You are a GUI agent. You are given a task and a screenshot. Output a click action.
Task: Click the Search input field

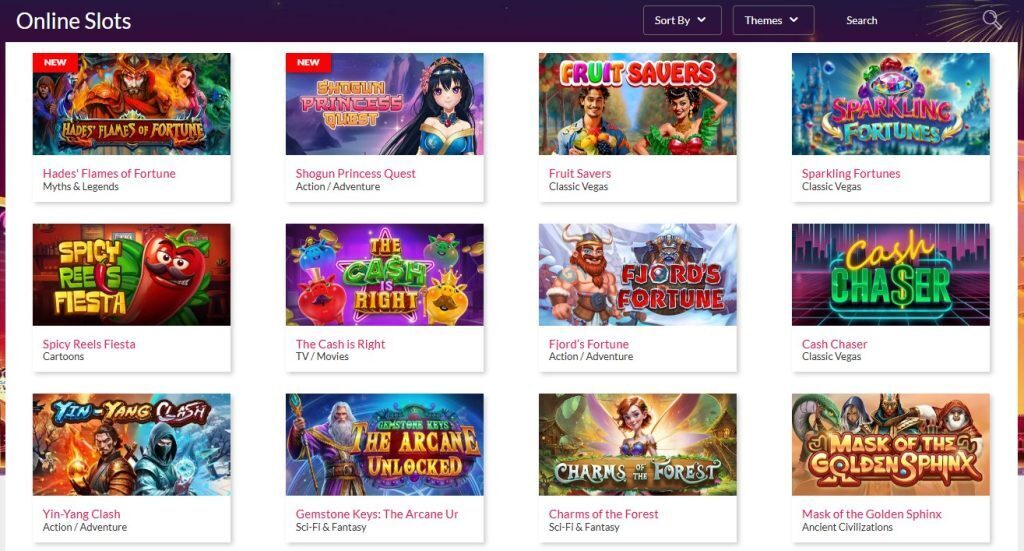click(908, 20)
